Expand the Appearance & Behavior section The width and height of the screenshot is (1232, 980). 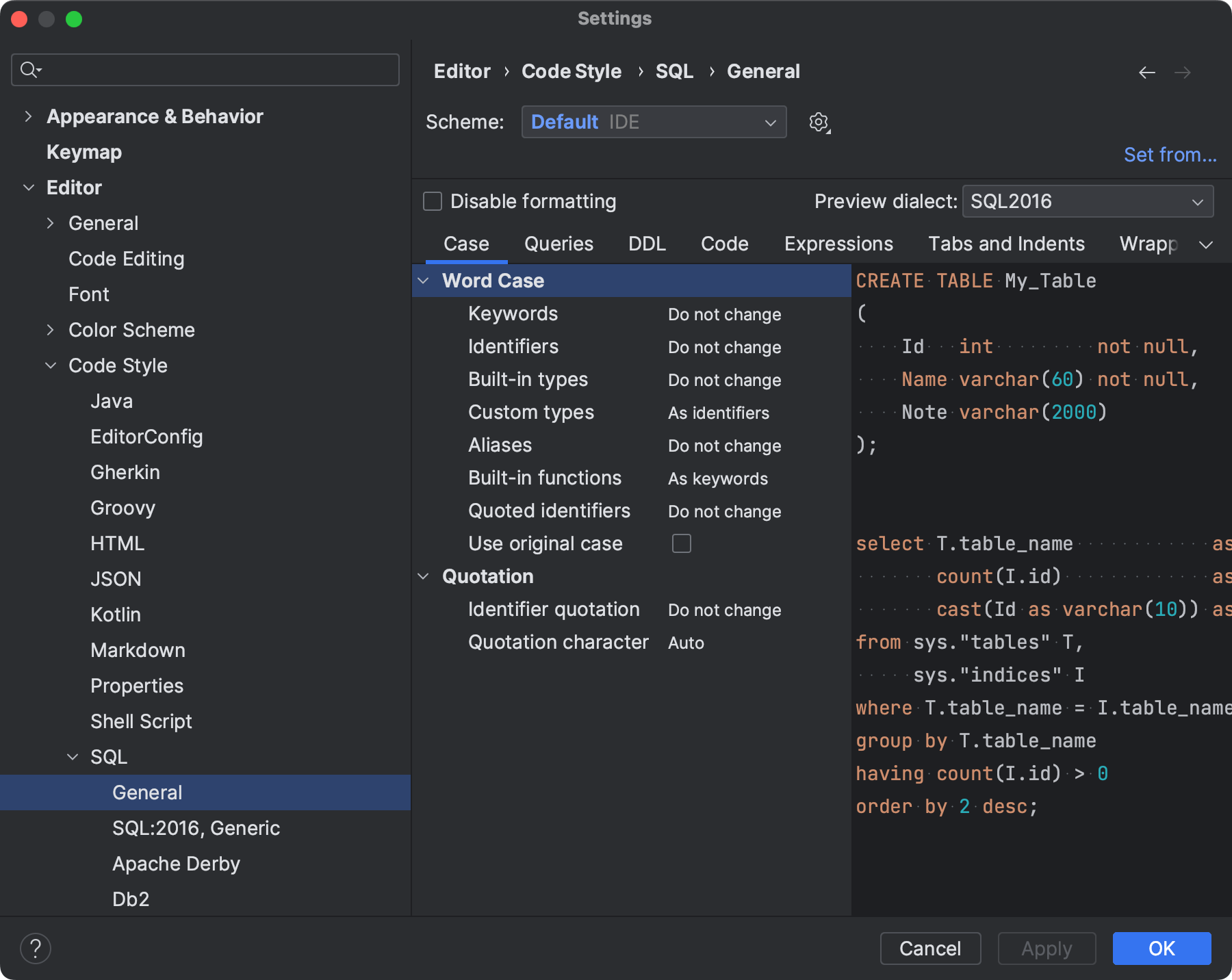(x=28, y=116)
